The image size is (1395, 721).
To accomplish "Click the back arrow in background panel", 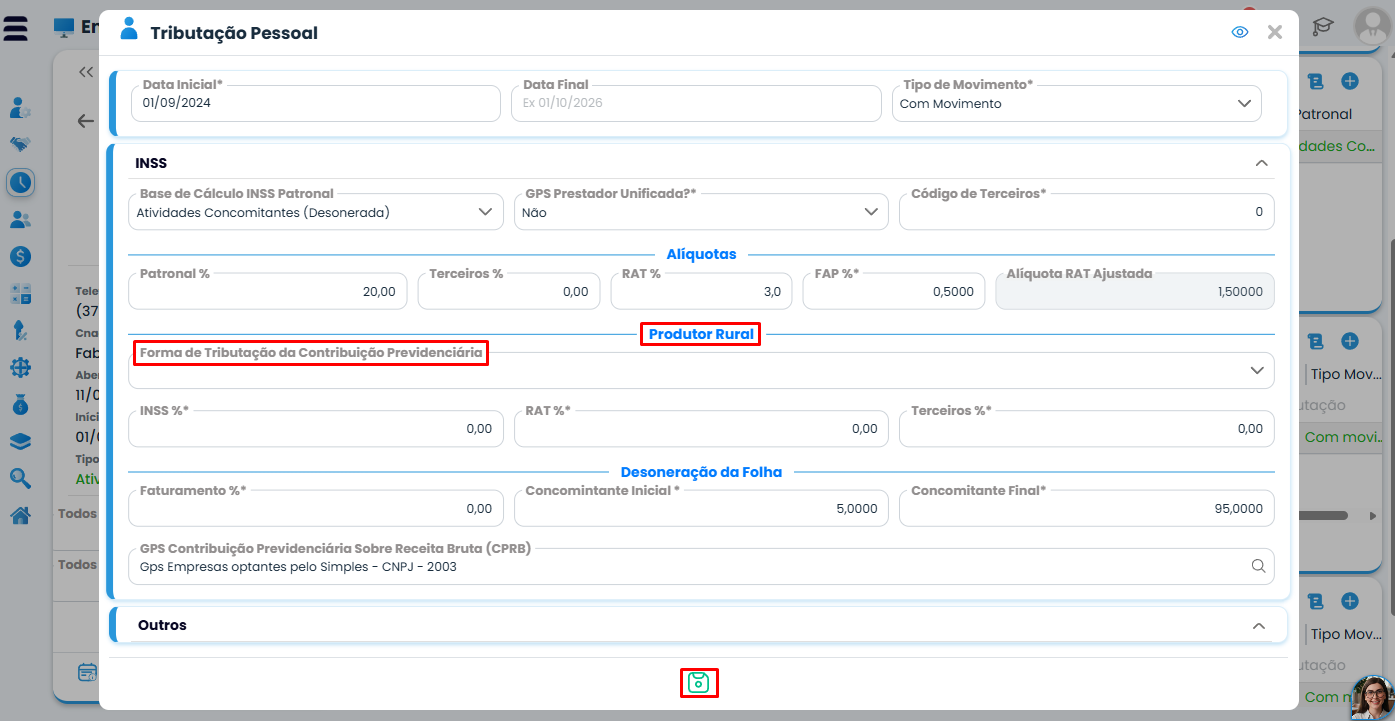I will click(x=86, y=121).
